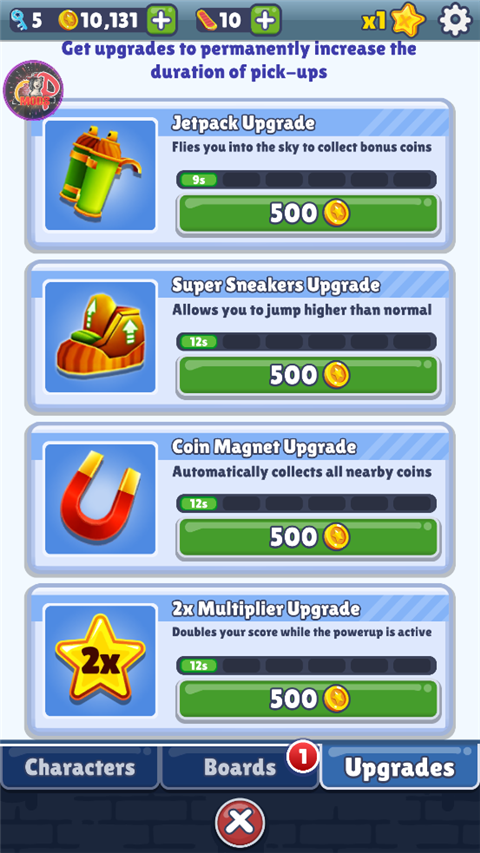
Task: Select the Jetpack image thumbnail
Action: 100,175
